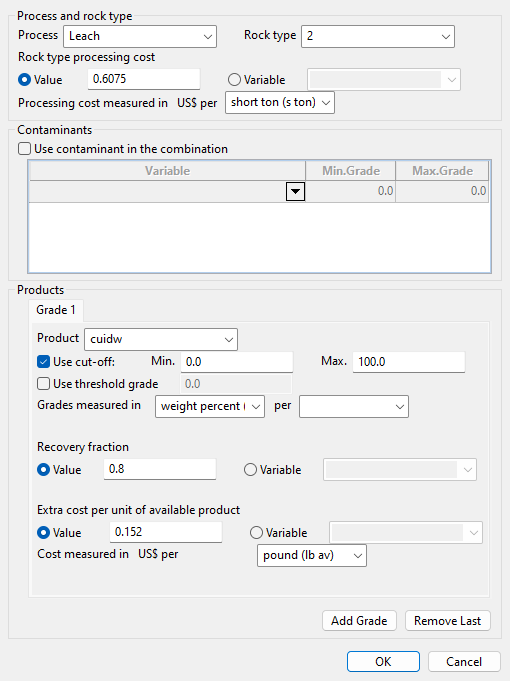Select Value radio for rock type processing cost

[x=25, y=80]
